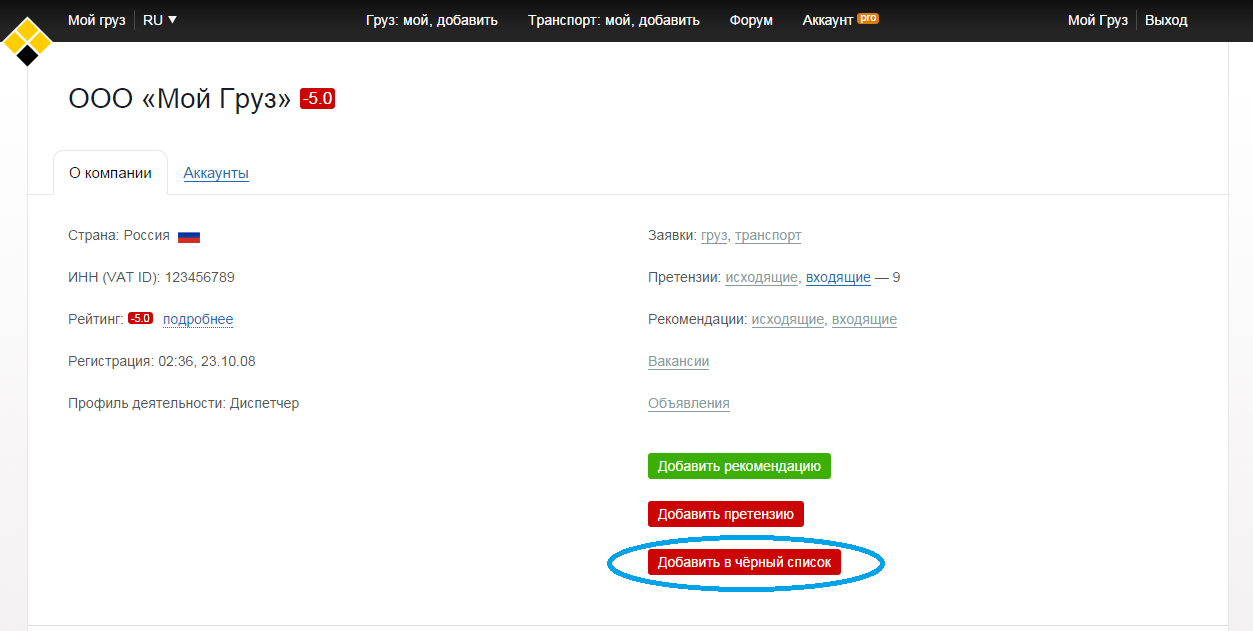
Task: Open the подробнее rating details link
Action: (198, 319)
